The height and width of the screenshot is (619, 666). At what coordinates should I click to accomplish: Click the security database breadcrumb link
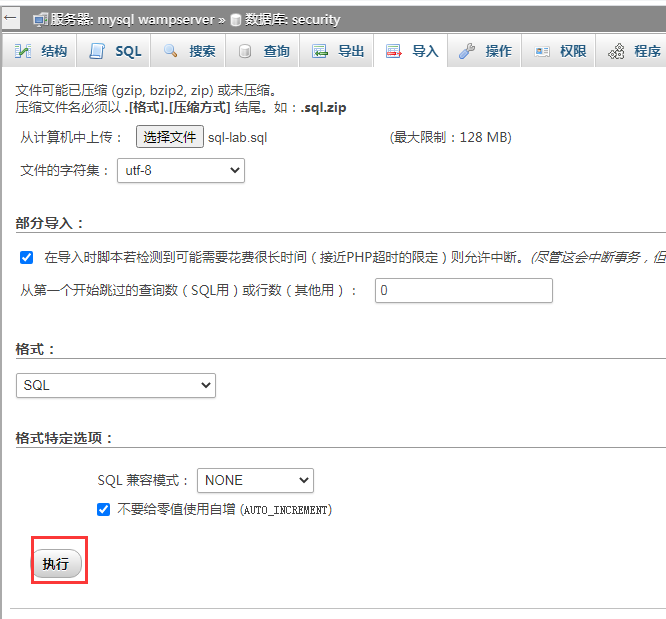[x=292, y=20]
